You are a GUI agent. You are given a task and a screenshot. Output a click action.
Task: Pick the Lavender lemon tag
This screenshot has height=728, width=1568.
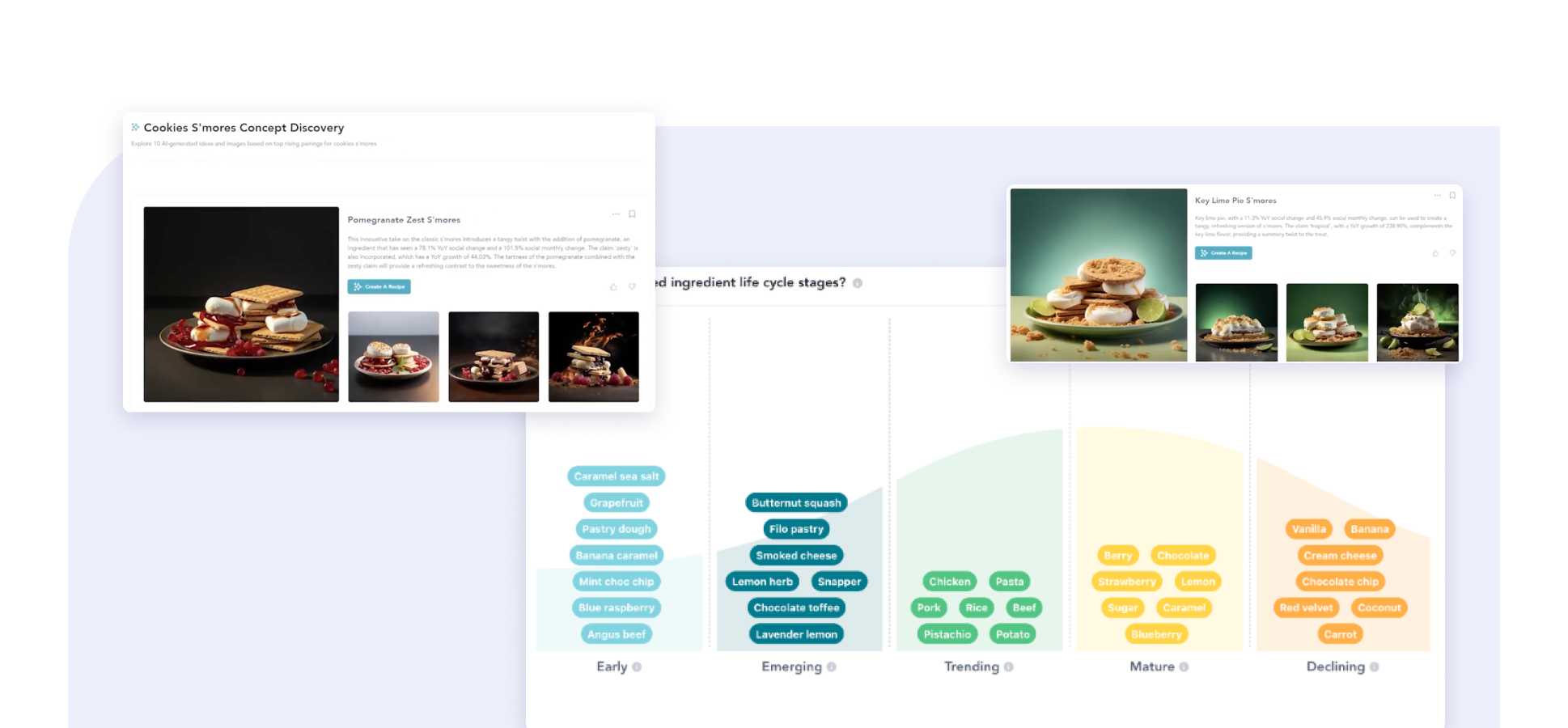pos(796,634)
